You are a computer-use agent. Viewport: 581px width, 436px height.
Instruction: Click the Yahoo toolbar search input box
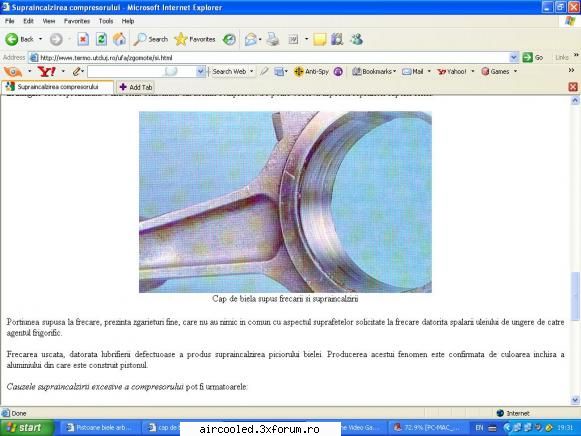142,71
